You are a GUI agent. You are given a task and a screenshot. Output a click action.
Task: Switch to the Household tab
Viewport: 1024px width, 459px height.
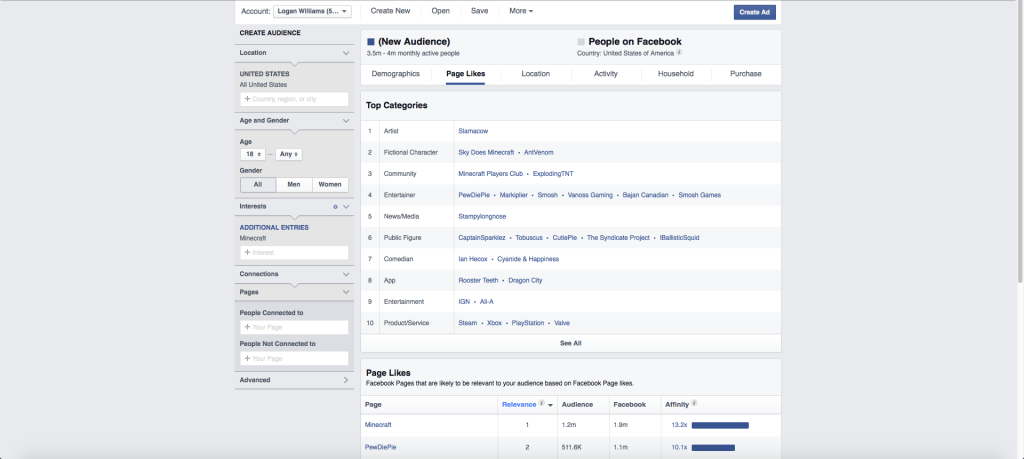click(676, 74)
